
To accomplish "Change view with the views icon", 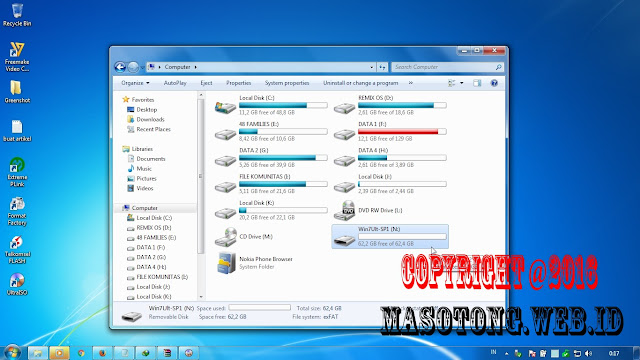I will (451, 83).
